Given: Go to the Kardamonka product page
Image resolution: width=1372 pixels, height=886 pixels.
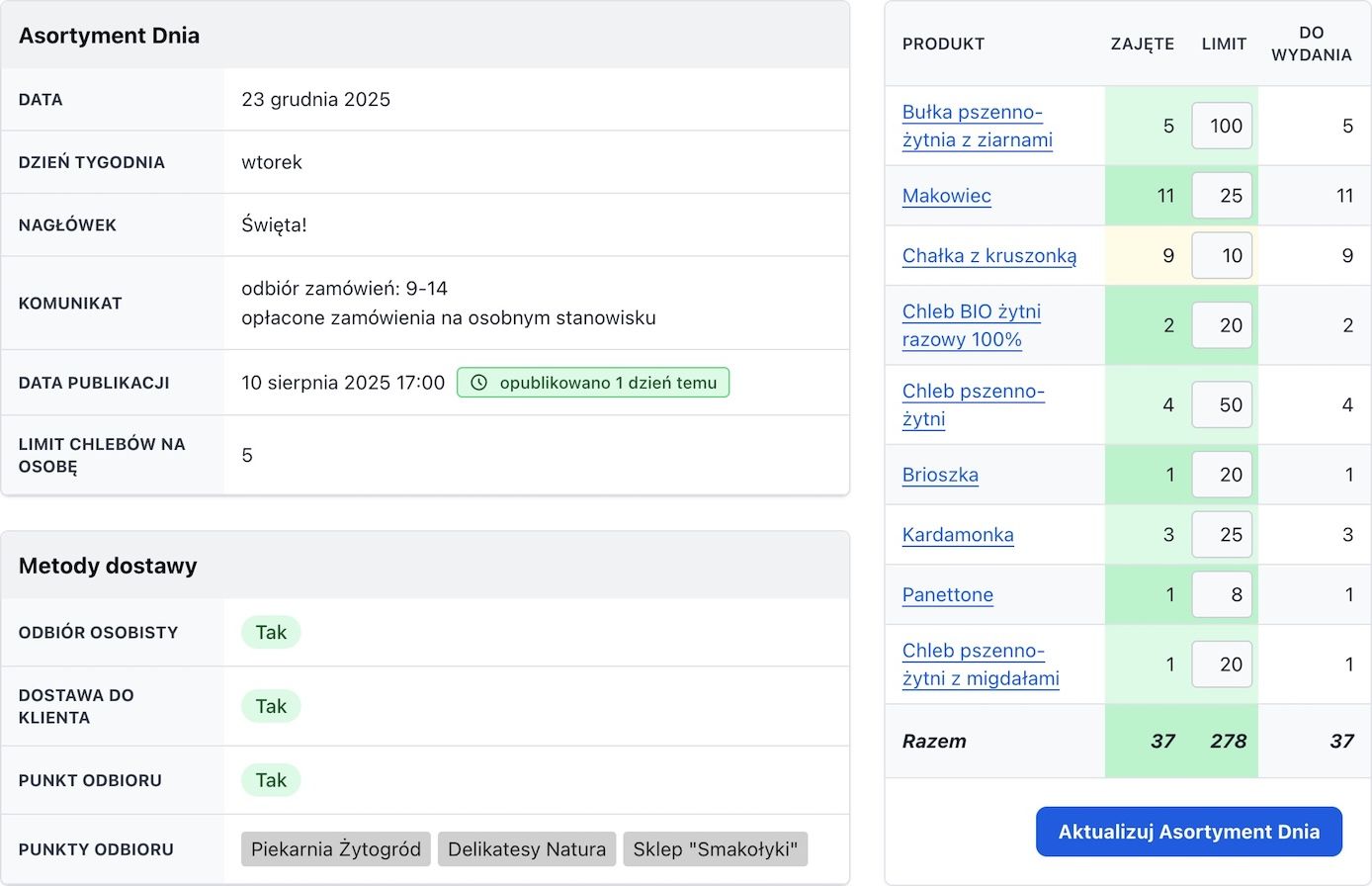Looking at the screenshot, I should 957,535.
